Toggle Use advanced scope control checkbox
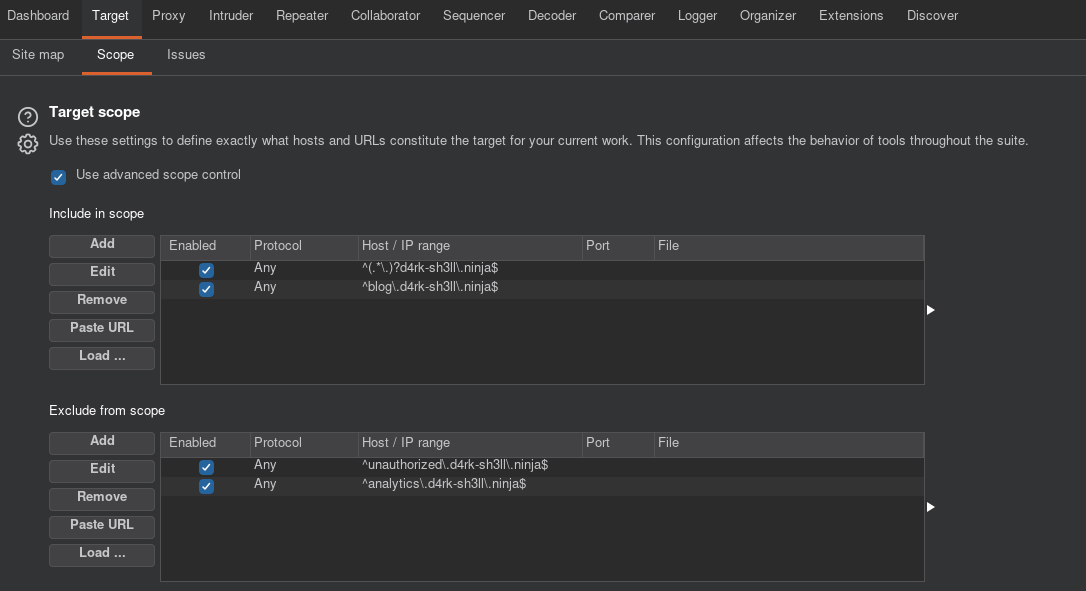Image resolution: width=1086 pixels, height=591 pixels. [58, 177]
